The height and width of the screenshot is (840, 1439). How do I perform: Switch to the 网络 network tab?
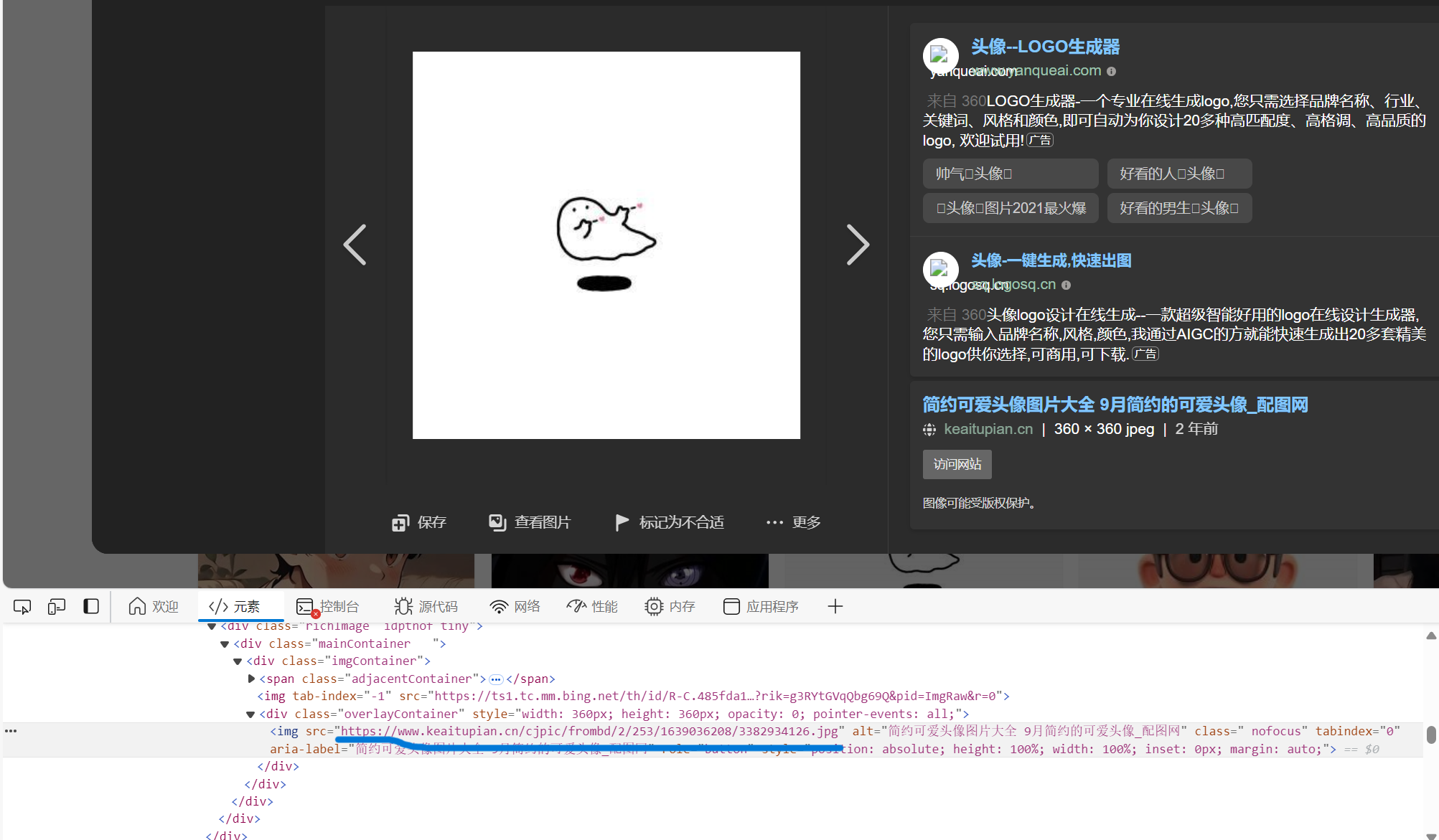click(x=515, y=607)
